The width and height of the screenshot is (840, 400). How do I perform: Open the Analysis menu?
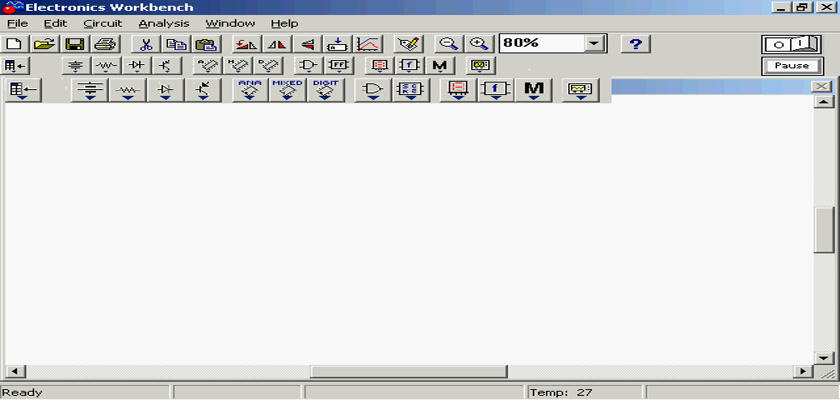click(164, 24)
